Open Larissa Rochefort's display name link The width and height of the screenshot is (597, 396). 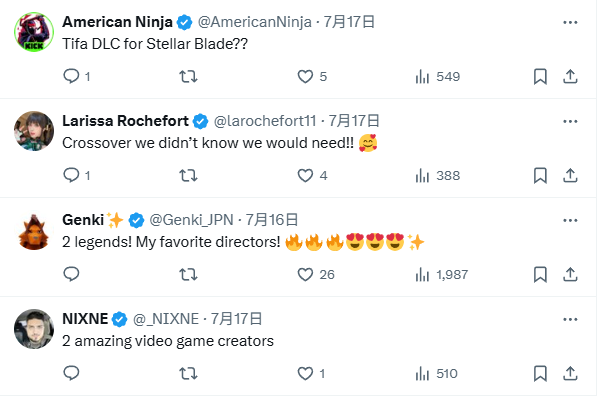(x=125, y=121)
